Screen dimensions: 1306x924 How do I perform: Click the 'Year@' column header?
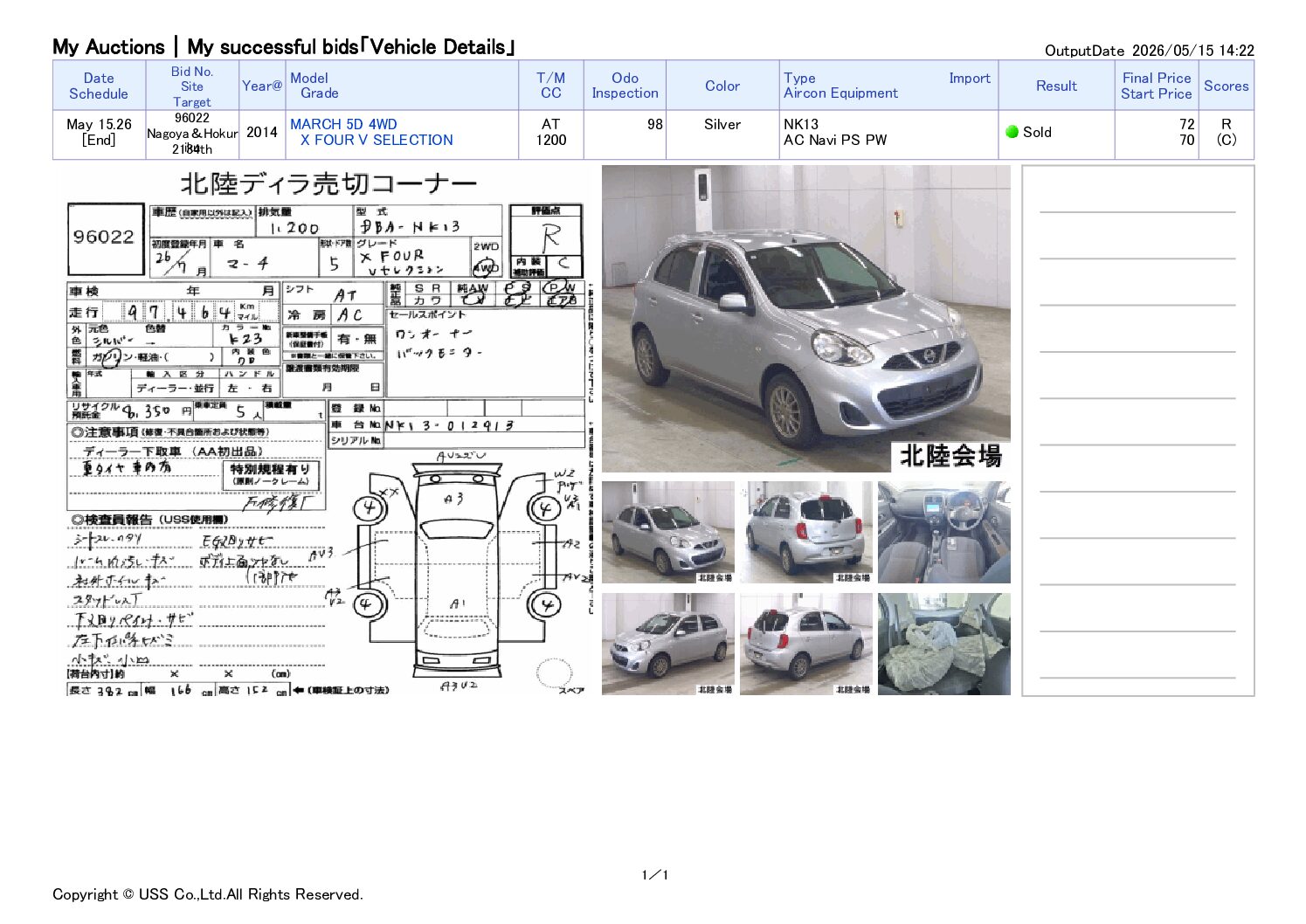[x=262, y=86]
